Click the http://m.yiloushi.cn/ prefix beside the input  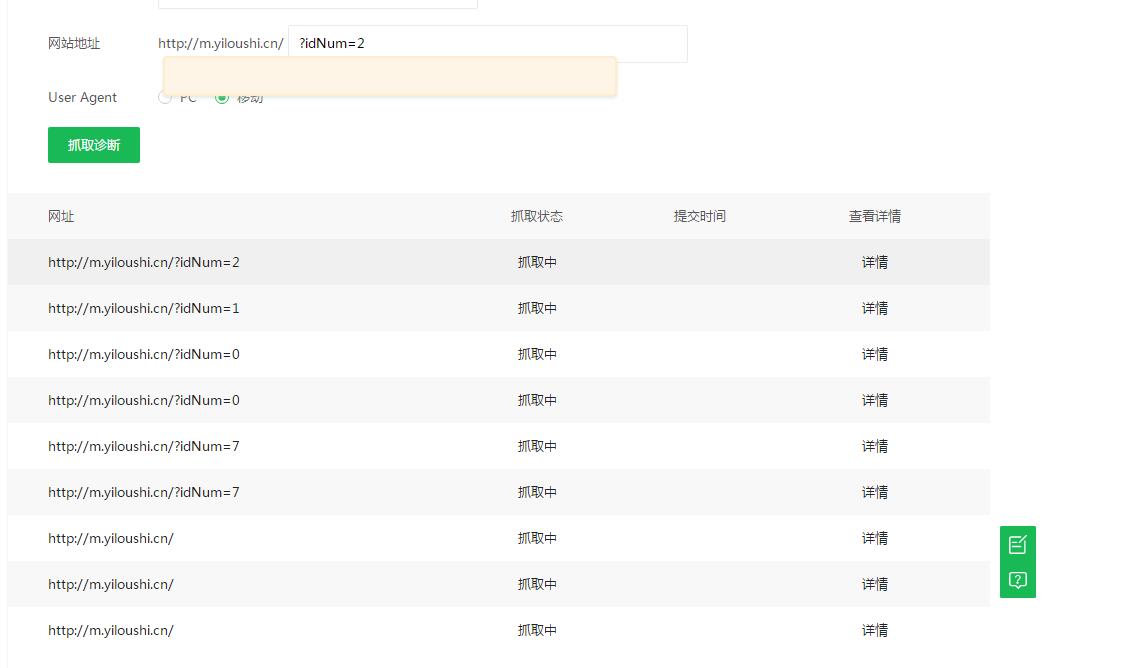[221, 44]
